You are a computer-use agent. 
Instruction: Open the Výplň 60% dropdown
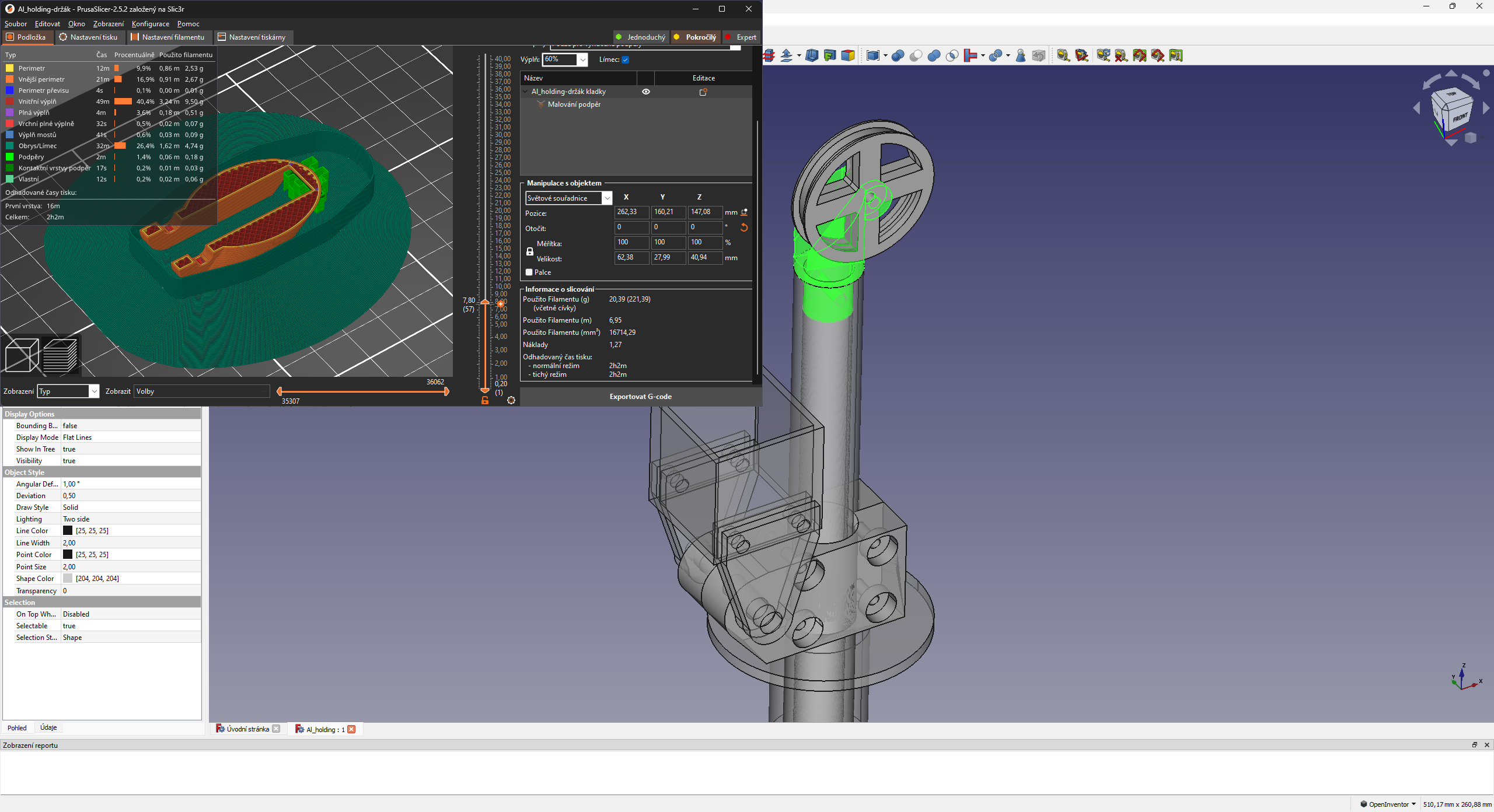(x=582, y=60)
